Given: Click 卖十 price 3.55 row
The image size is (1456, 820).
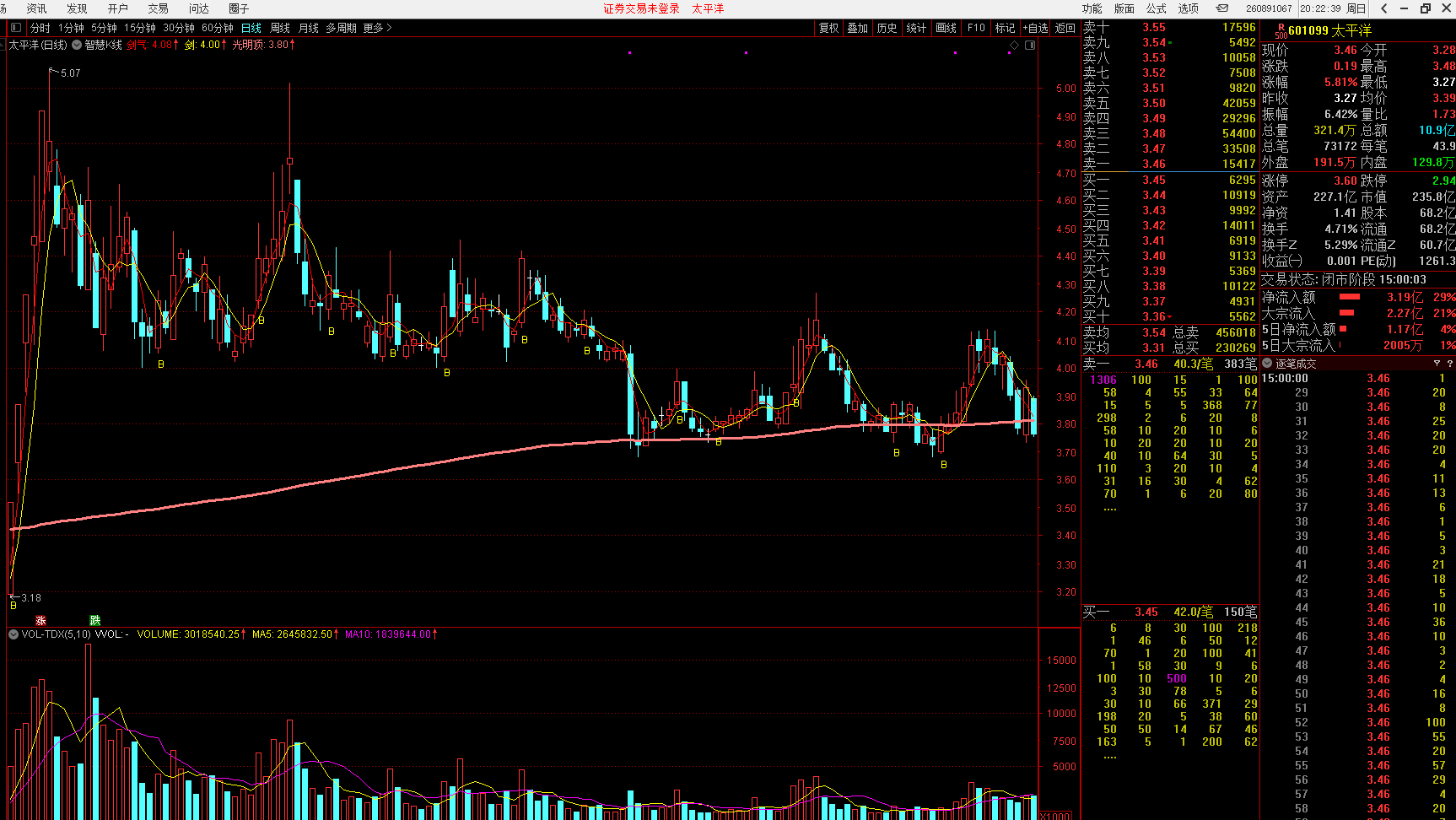Looking at the screenshot, I should pos(1170,27).
